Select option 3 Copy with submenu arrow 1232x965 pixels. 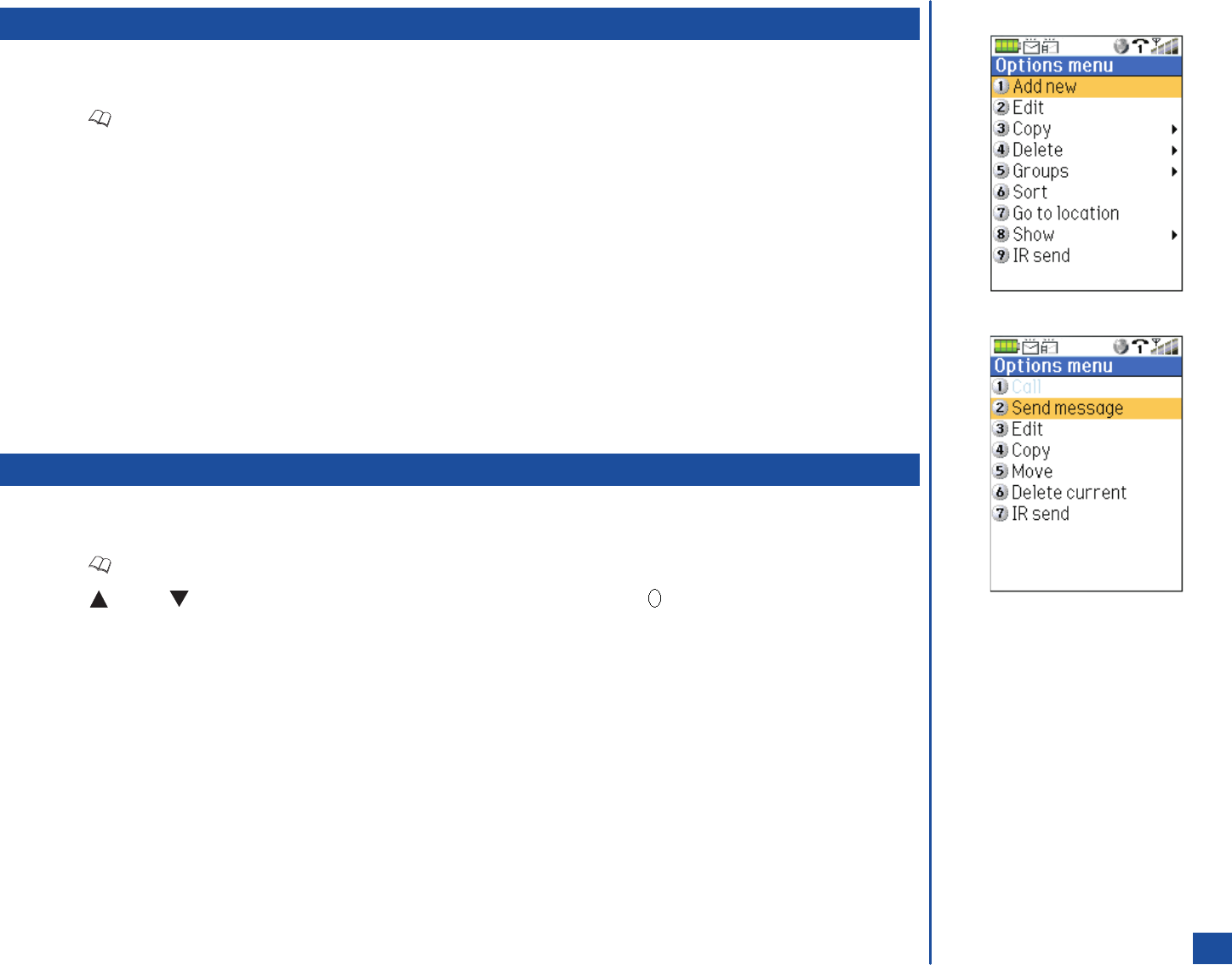[1087, 129]
